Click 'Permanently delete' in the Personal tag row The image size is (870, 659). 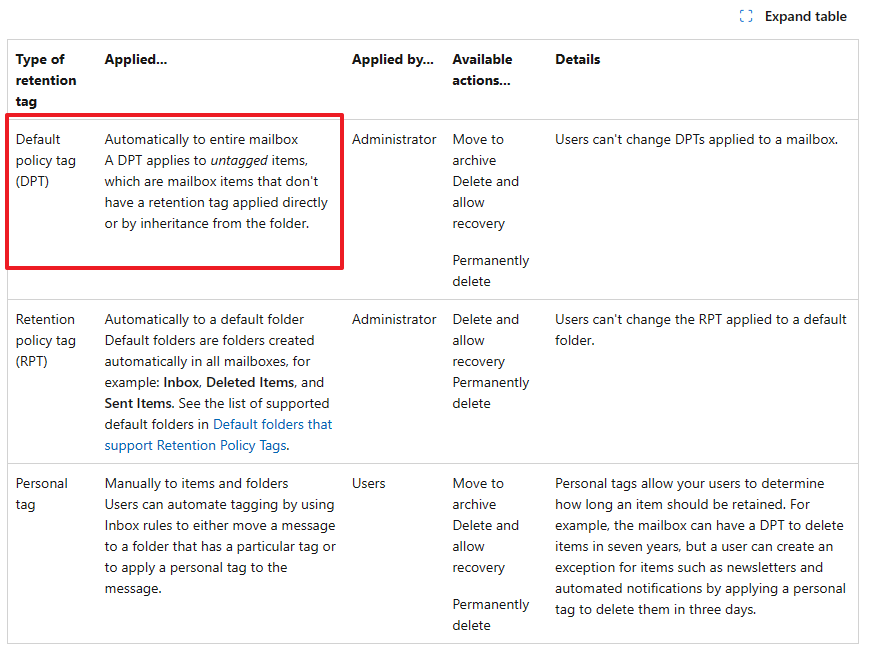pos(490,615)
